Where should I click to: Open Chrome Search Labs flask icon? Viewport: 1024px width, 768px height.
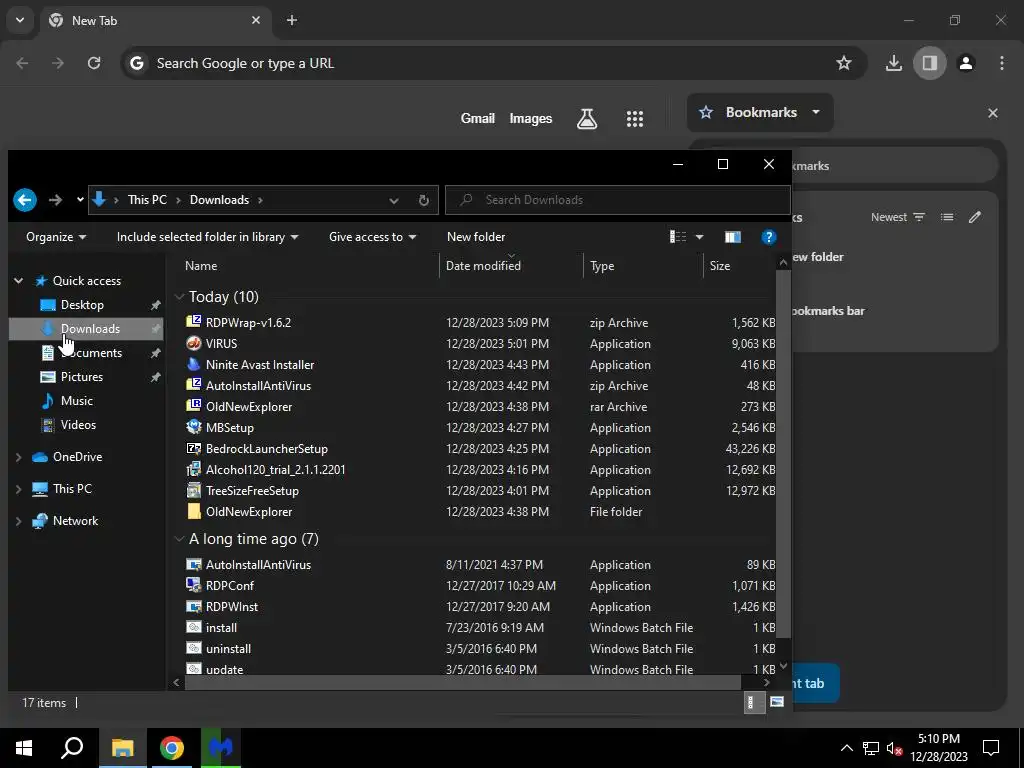coord(586,119)
